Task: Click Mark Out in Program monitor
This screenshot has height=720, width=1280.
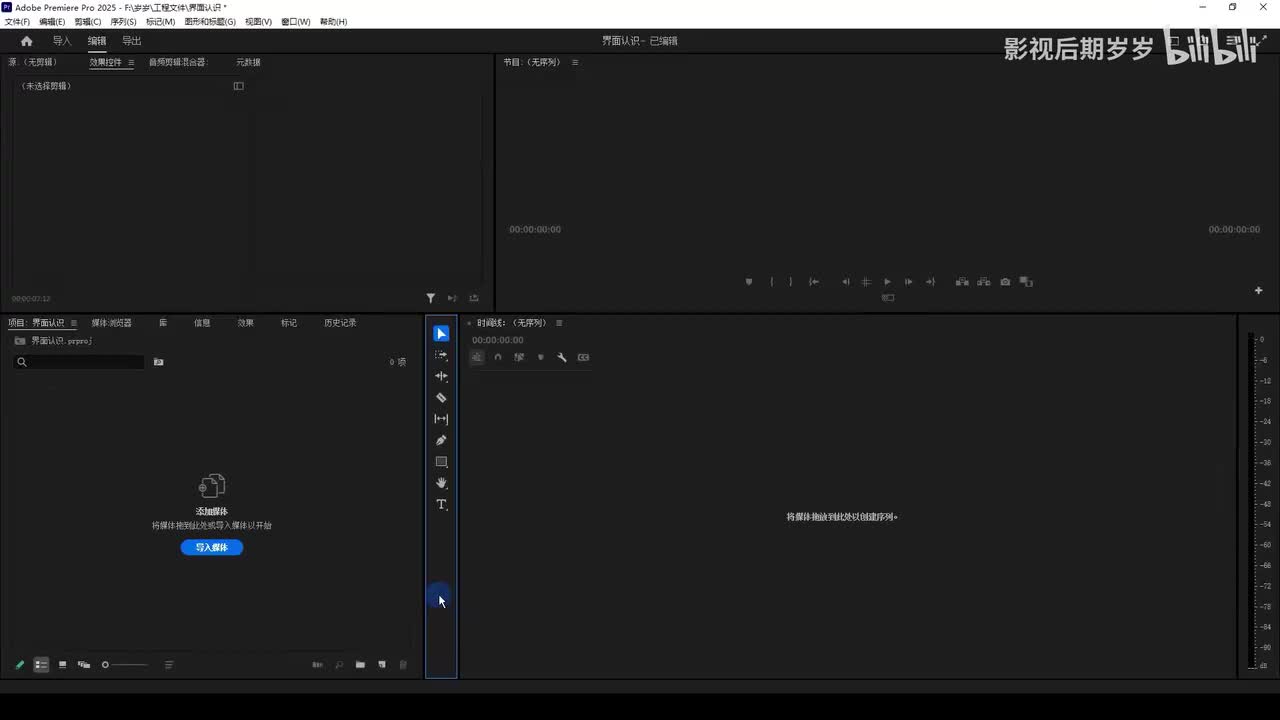Action: [x=790, y=282]
